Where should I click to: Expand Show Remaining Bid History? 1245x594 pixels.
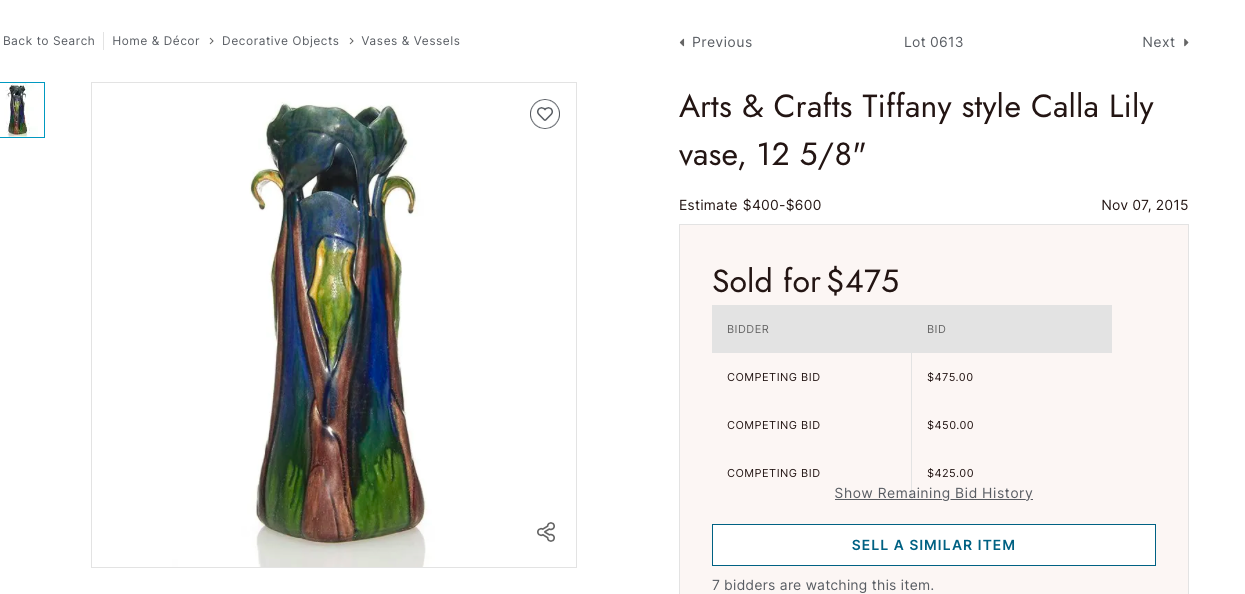(x=933, y=493)
